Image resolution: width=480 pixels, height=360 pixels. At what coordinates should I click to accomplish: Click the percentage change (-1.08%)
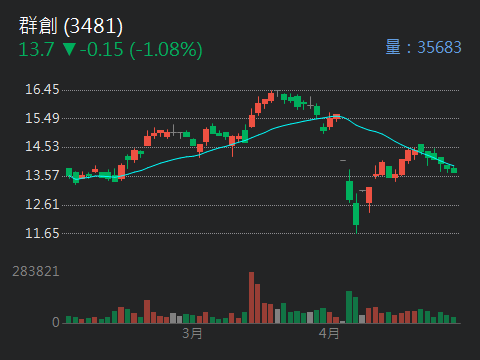point(166,50)
